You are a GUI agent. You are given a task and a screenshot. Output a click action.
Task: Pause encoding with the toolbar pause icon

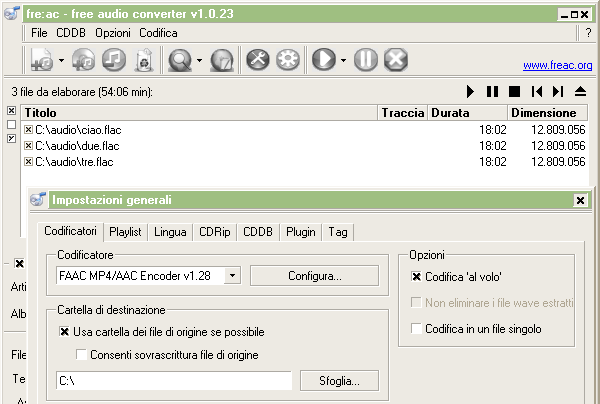click(x=366, y=60)
